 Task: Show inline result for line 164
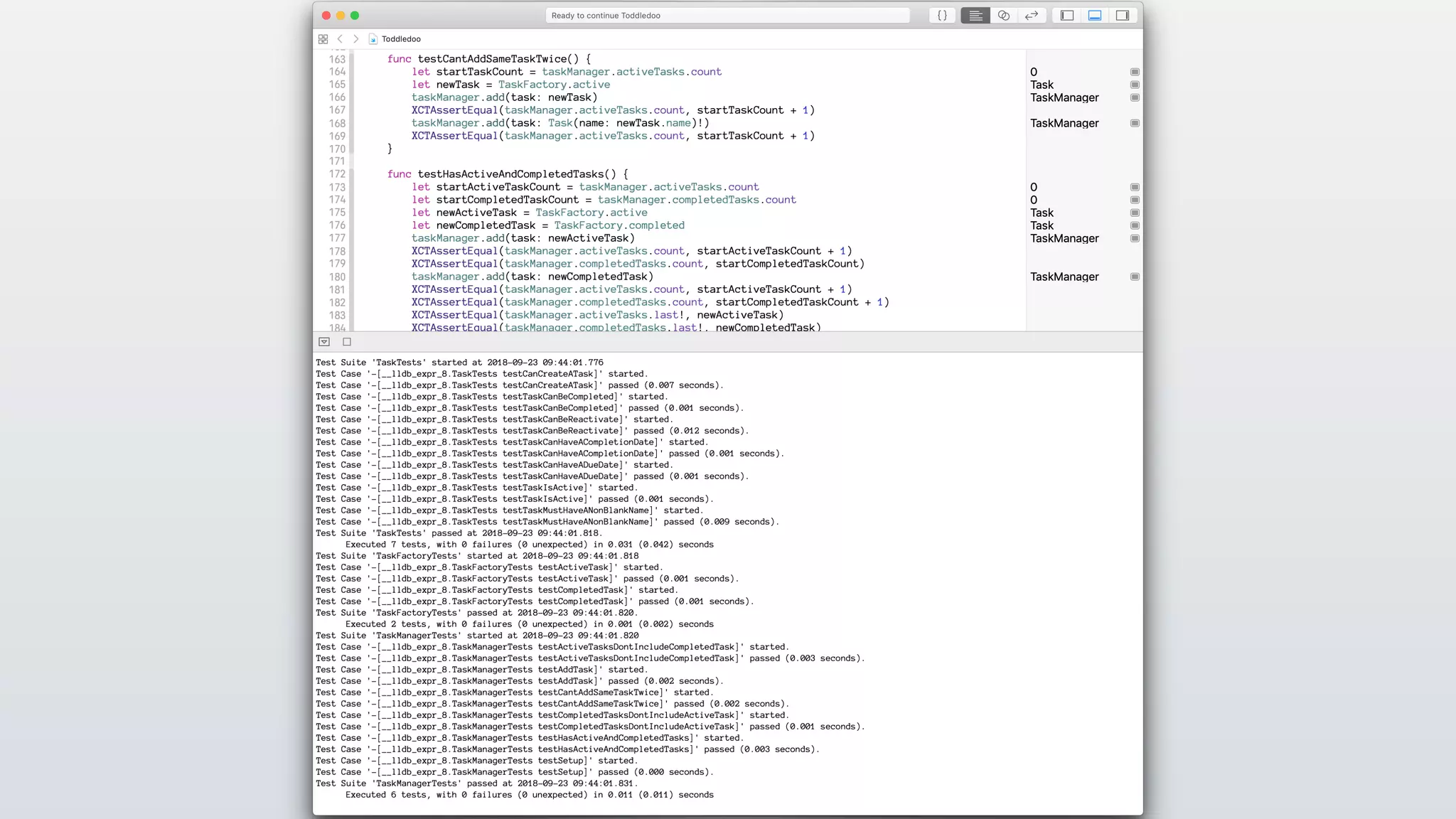[1135, 72]
